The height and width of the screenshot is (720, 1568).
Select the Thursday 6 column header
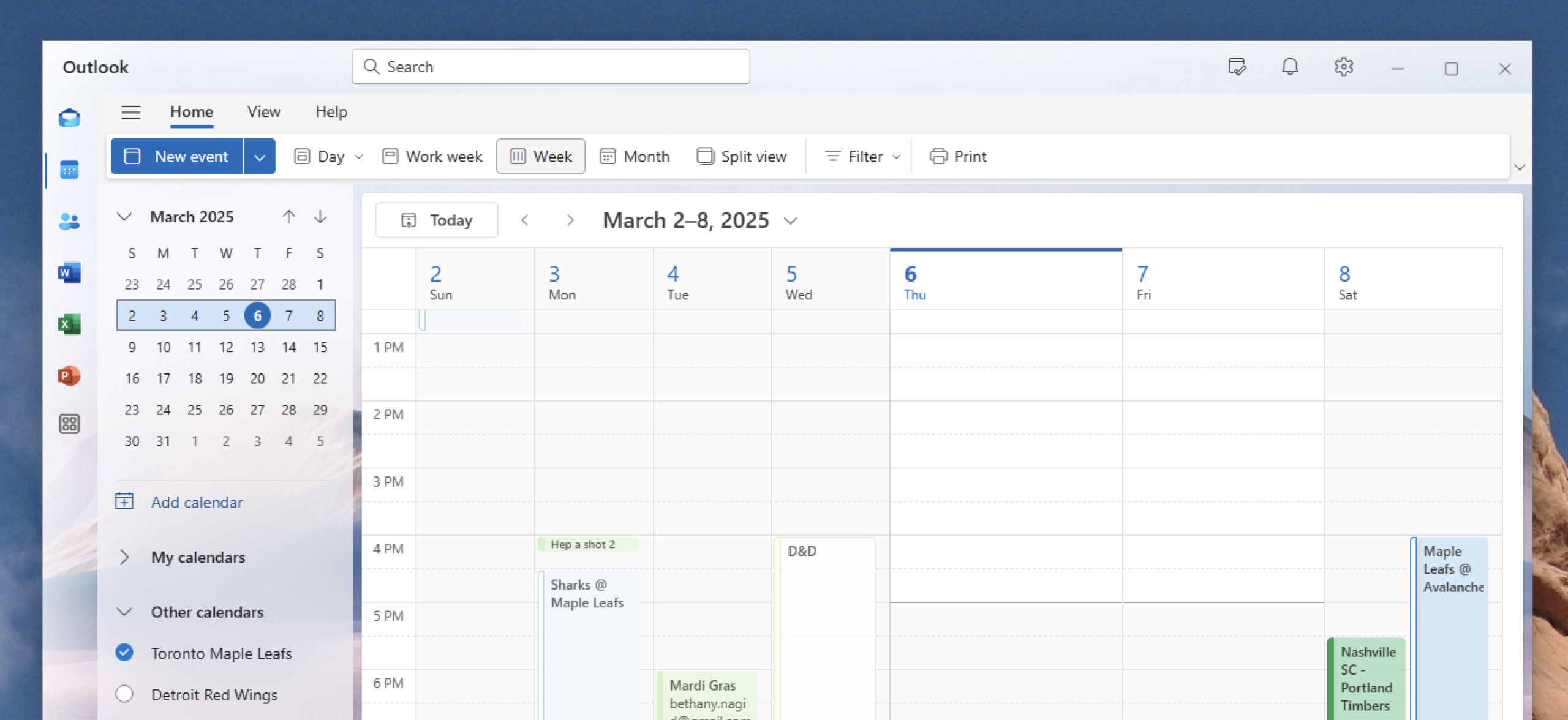1006,279
